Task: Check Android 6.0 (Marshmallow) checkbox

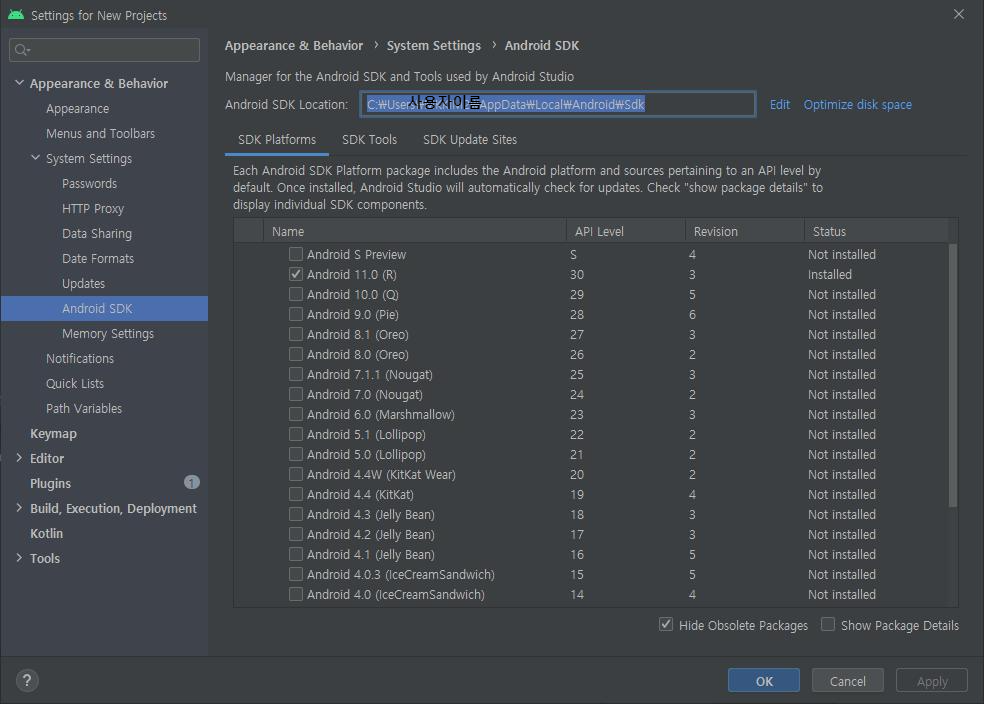Action: click(x=296, y=414)
